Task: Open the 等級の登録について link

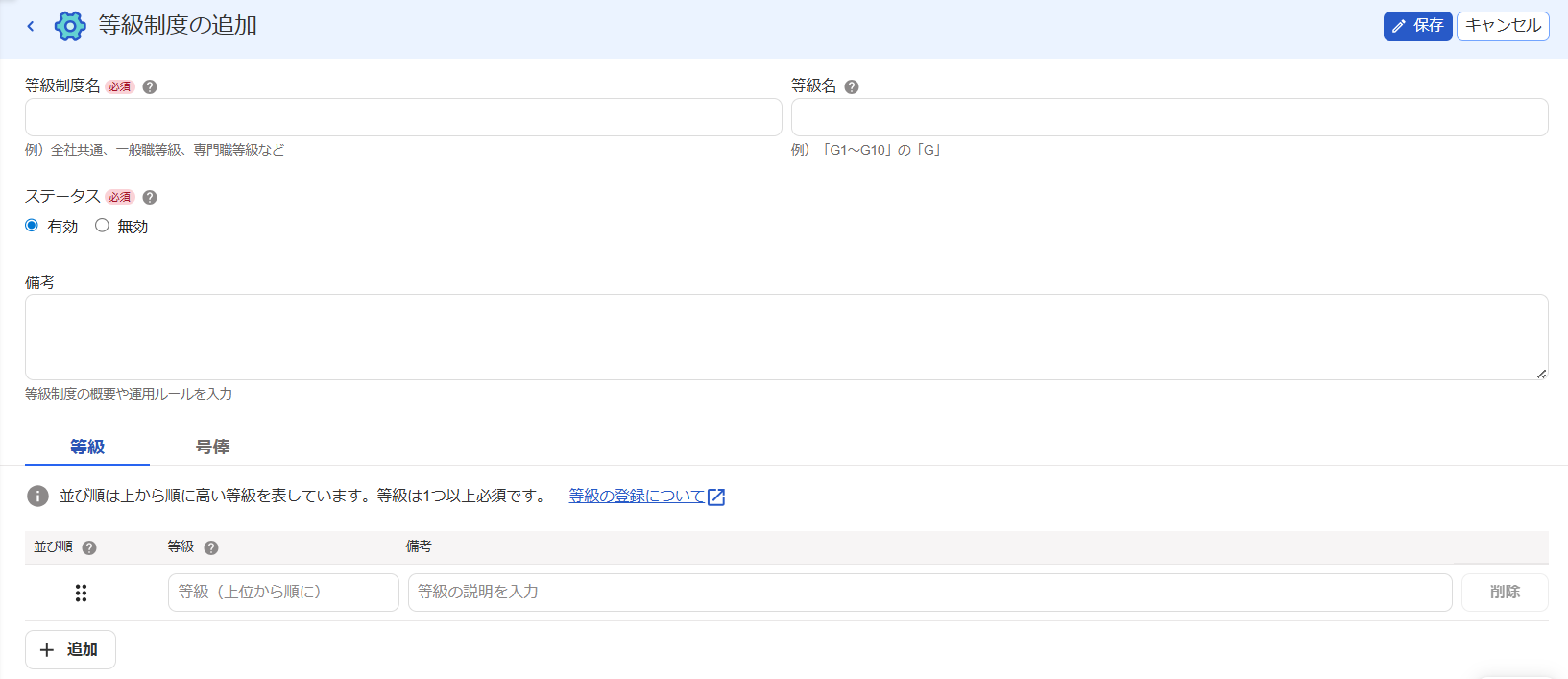Action: pyautogui.click(x=637, y=497)
